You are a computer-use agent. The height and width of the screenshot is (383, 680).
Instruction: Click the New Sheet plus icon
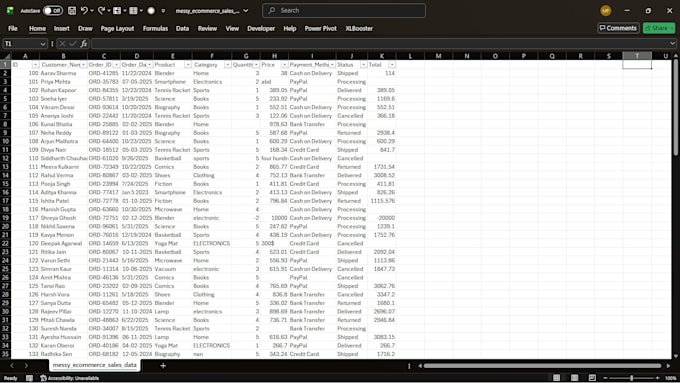163,366
